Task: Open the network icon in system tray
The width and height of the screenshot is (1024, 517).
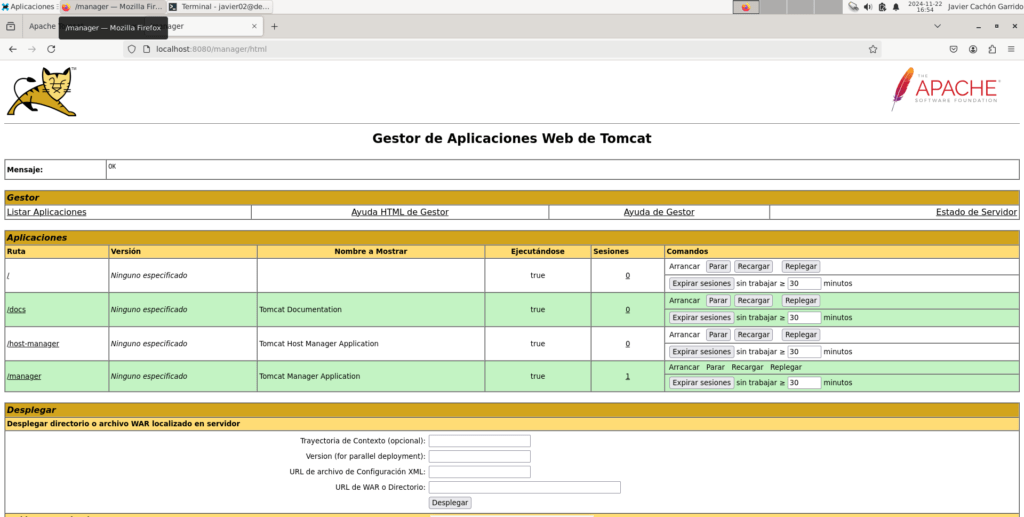Action: (854, 7)
